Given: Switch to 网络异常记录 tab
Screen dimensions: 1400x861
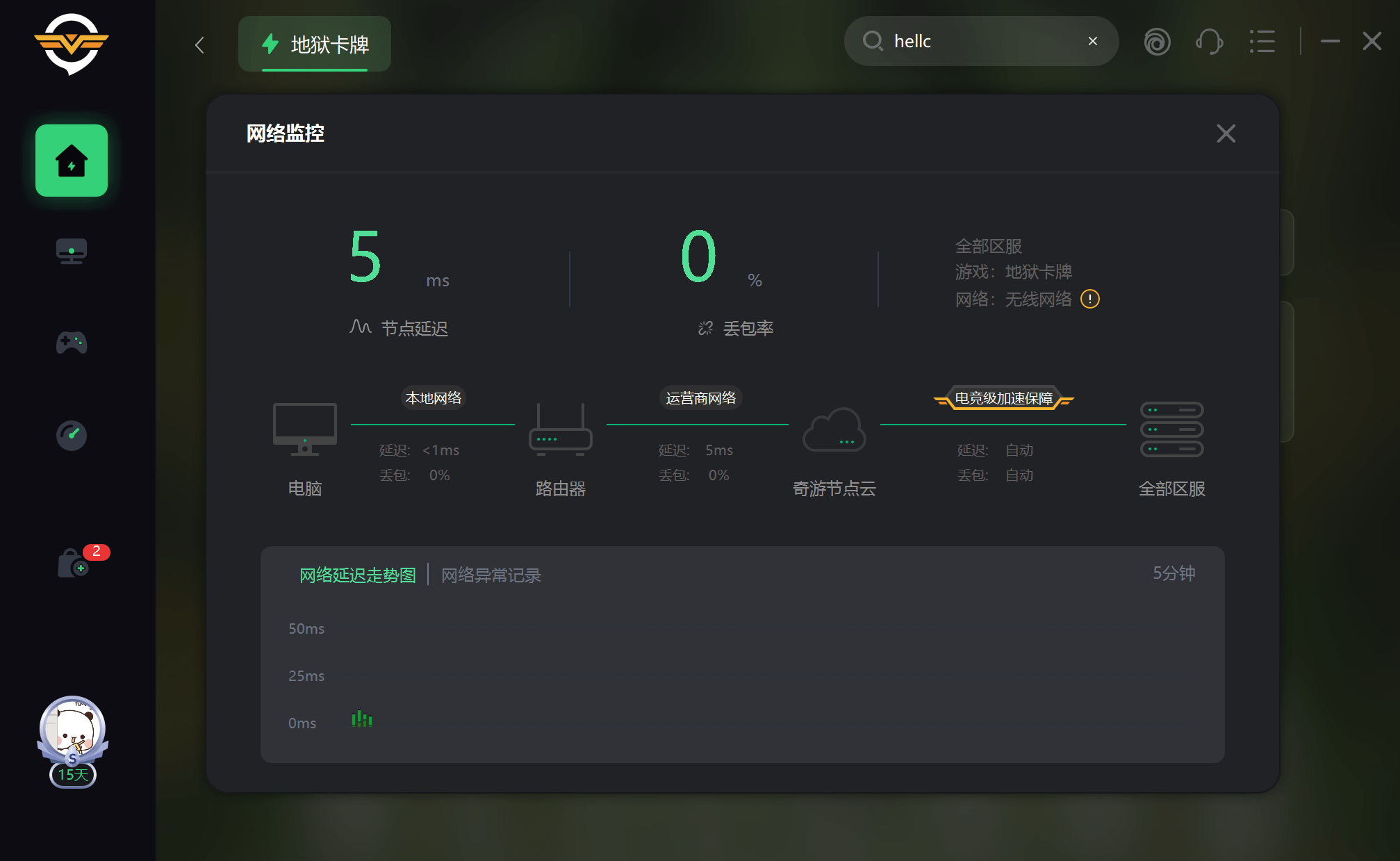Looking at the screenshot, I should pos(491,575).
